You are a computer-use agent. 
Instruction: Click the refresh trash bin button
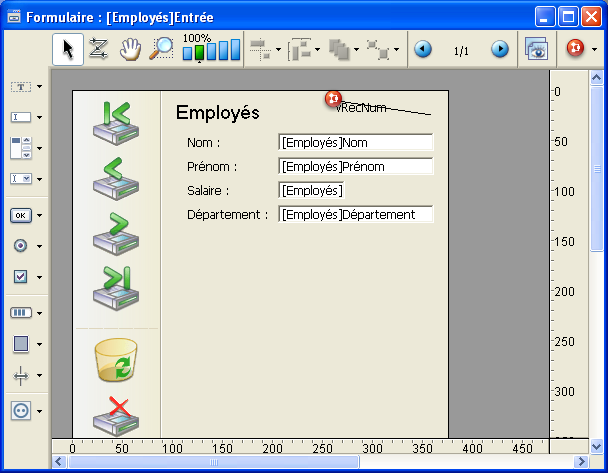116,360
